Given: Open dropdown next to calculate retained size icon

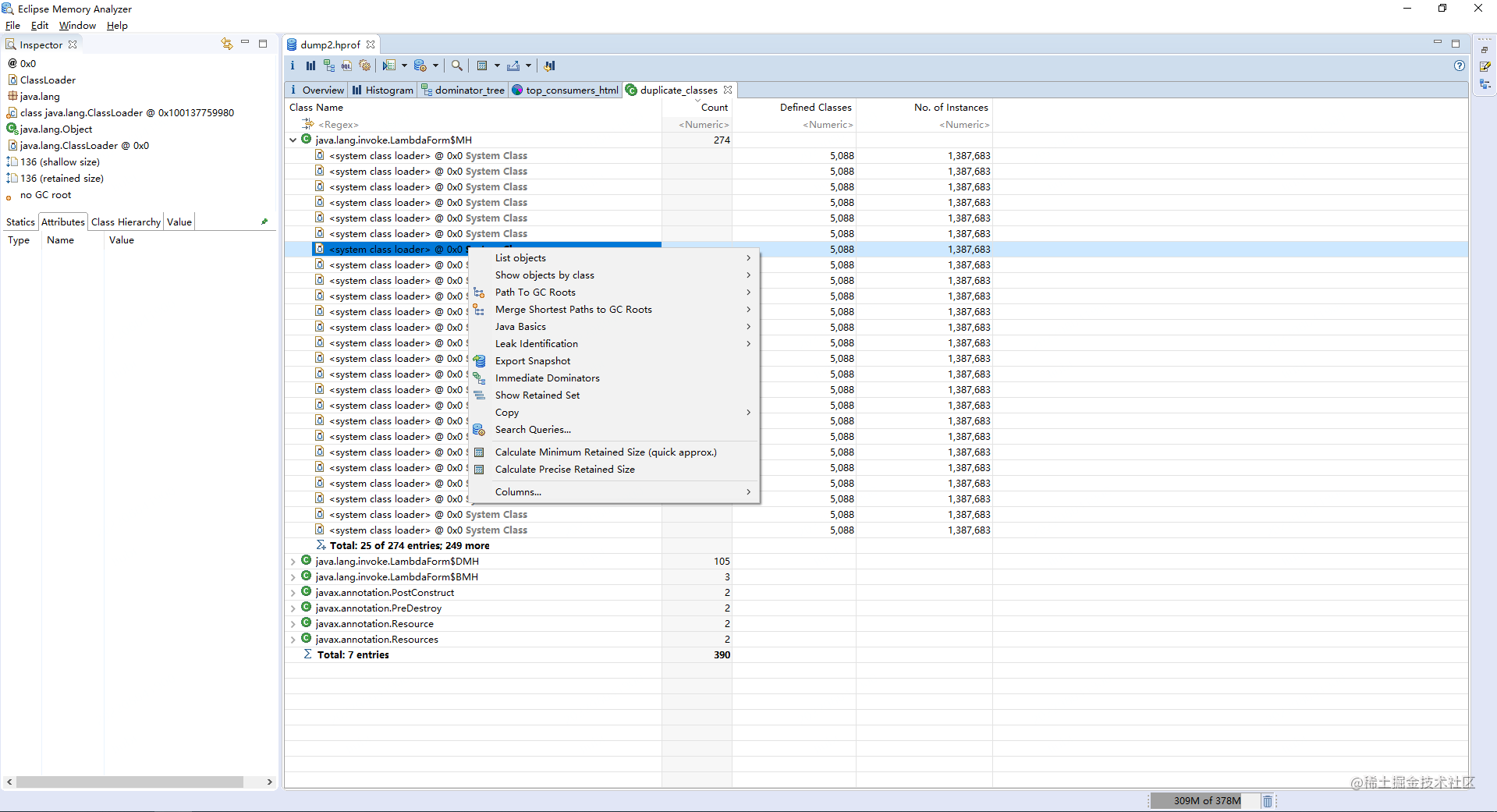Looking at the screenshot, I should click(497, 66).
